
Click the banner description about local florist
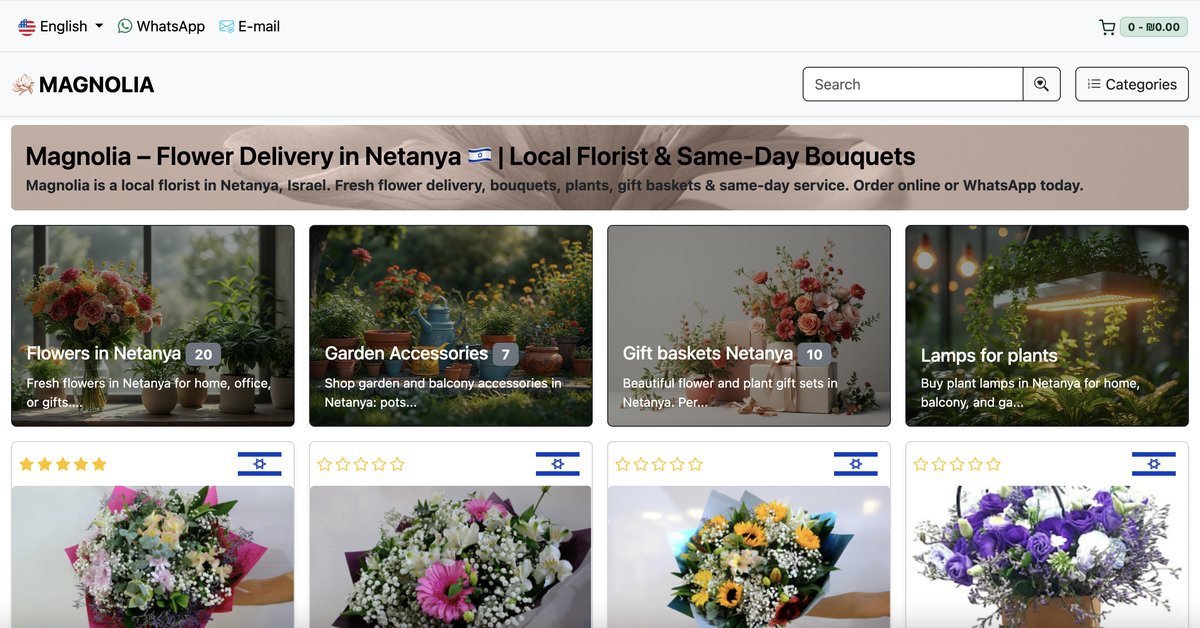[554, 185]
